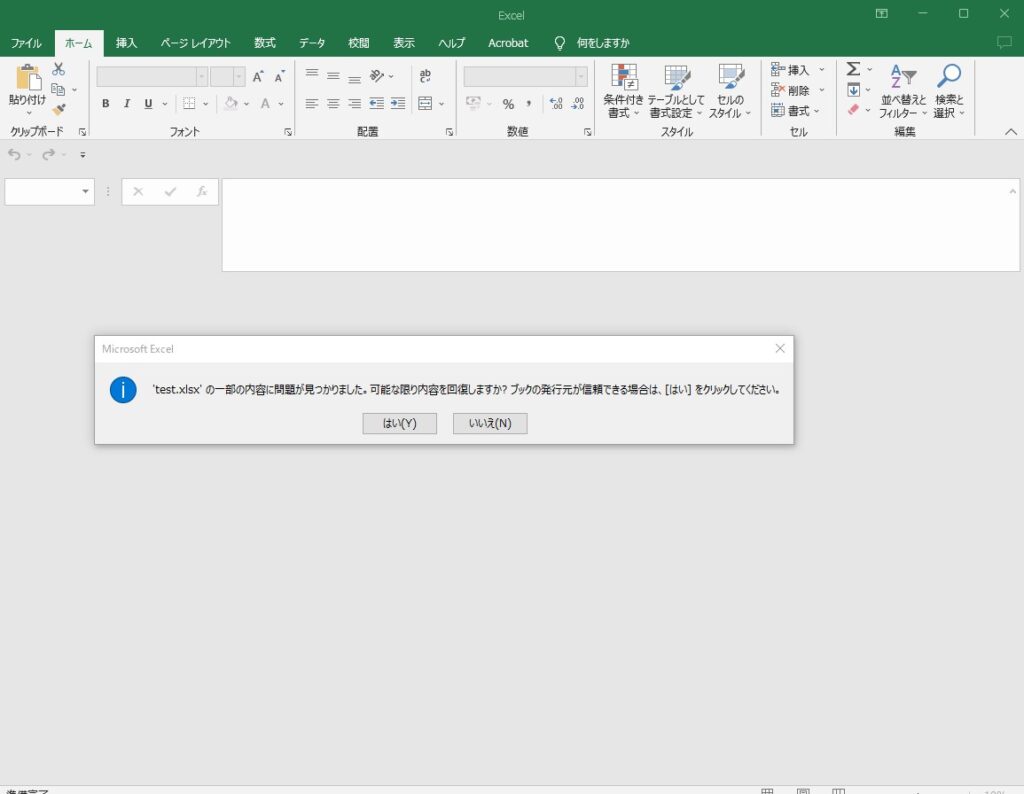Select the AutoSum tool
Screen dimensions: 1024x794
(x=853, y=68)
